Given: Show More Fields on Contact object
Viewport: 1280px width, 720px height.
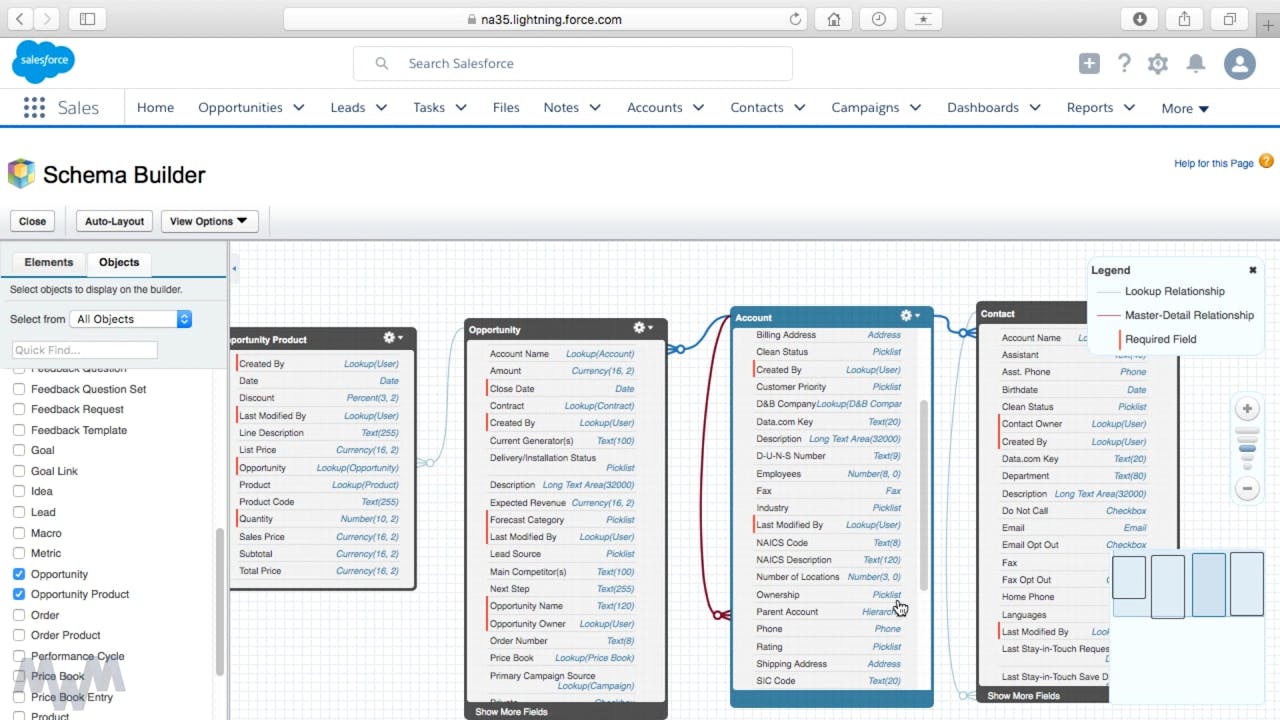Looking at the screenshot, I should pos(1023,696).
